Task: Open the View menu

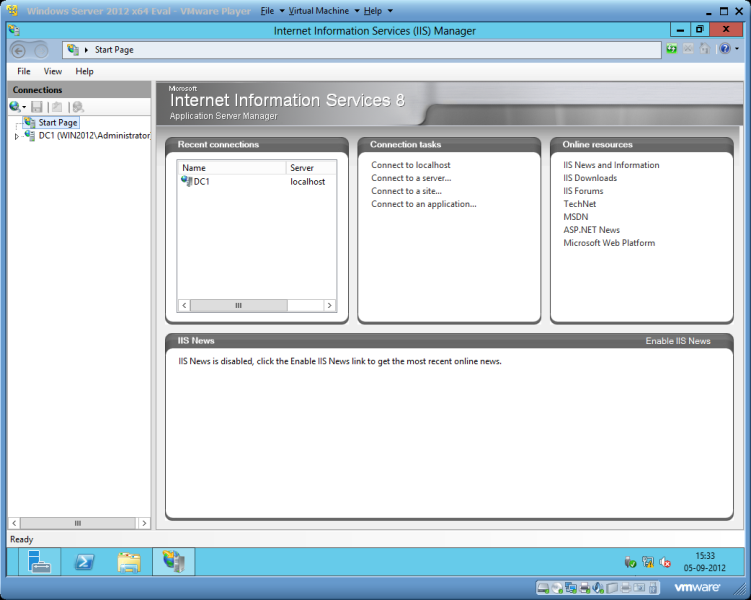Action: click(x=52, y=71)
